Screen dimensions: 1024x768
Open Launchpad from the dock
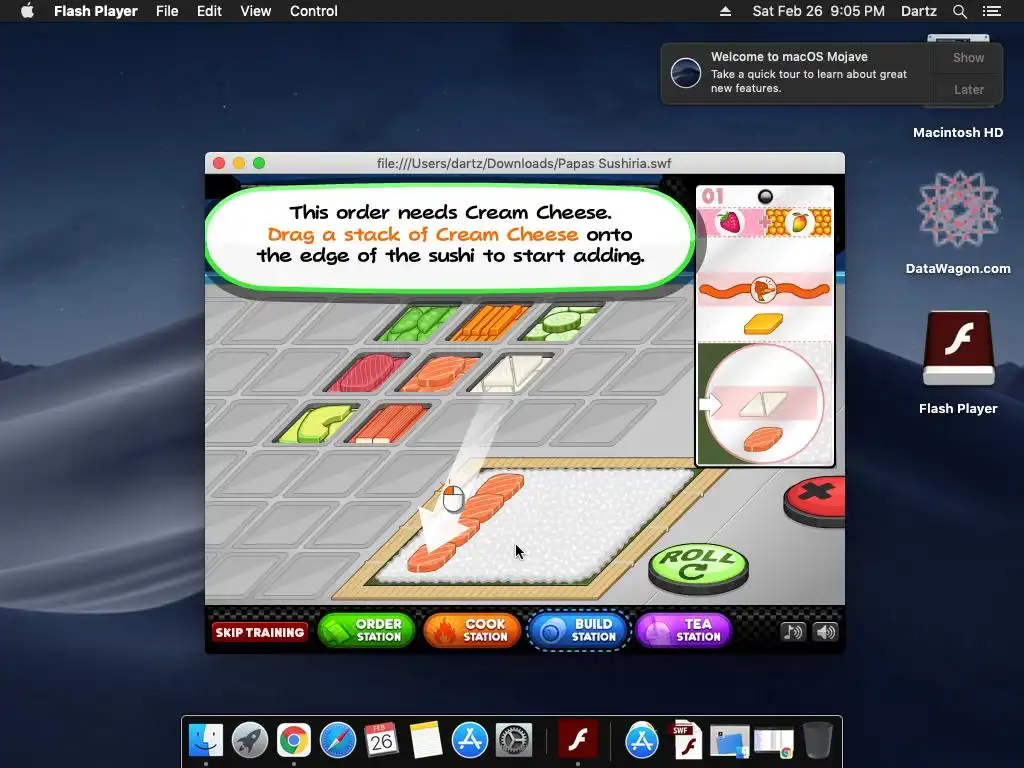coord(250,741)
